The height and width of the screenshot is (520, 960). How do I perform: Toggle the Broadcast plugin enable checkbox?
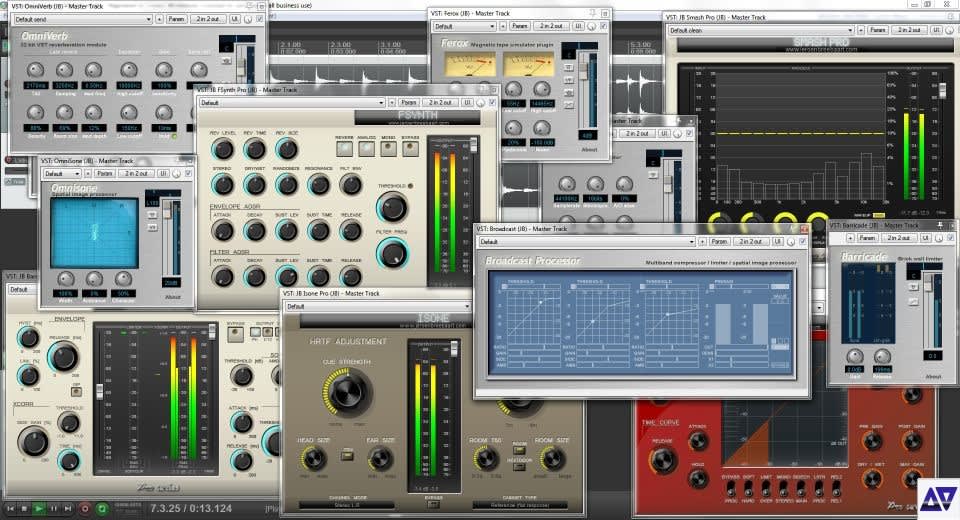pyautogui.click(x=801, y=241)
